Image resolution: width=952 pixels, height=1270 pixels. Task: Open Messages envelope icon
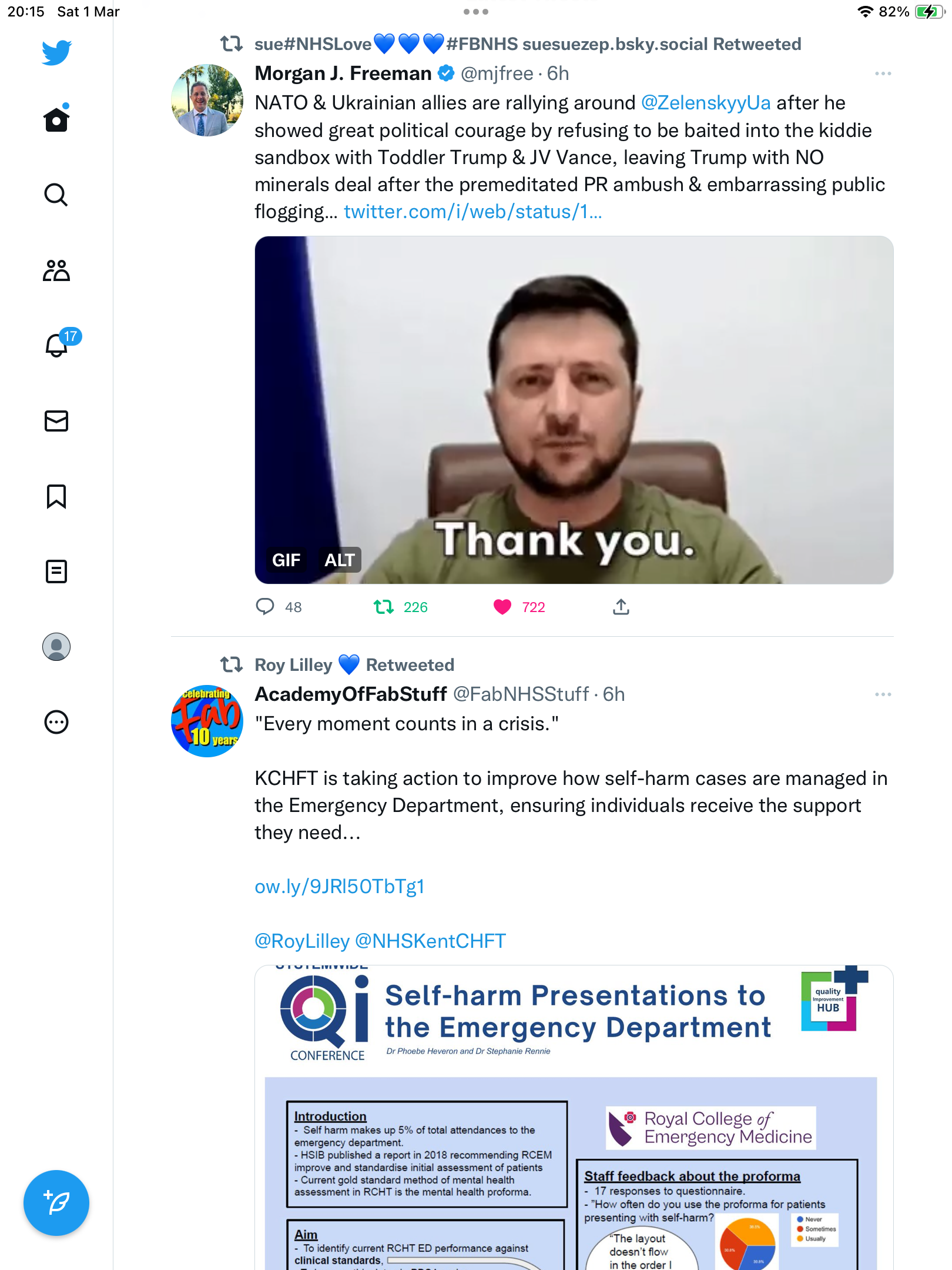pyautogui.click(x=56, y=421)
